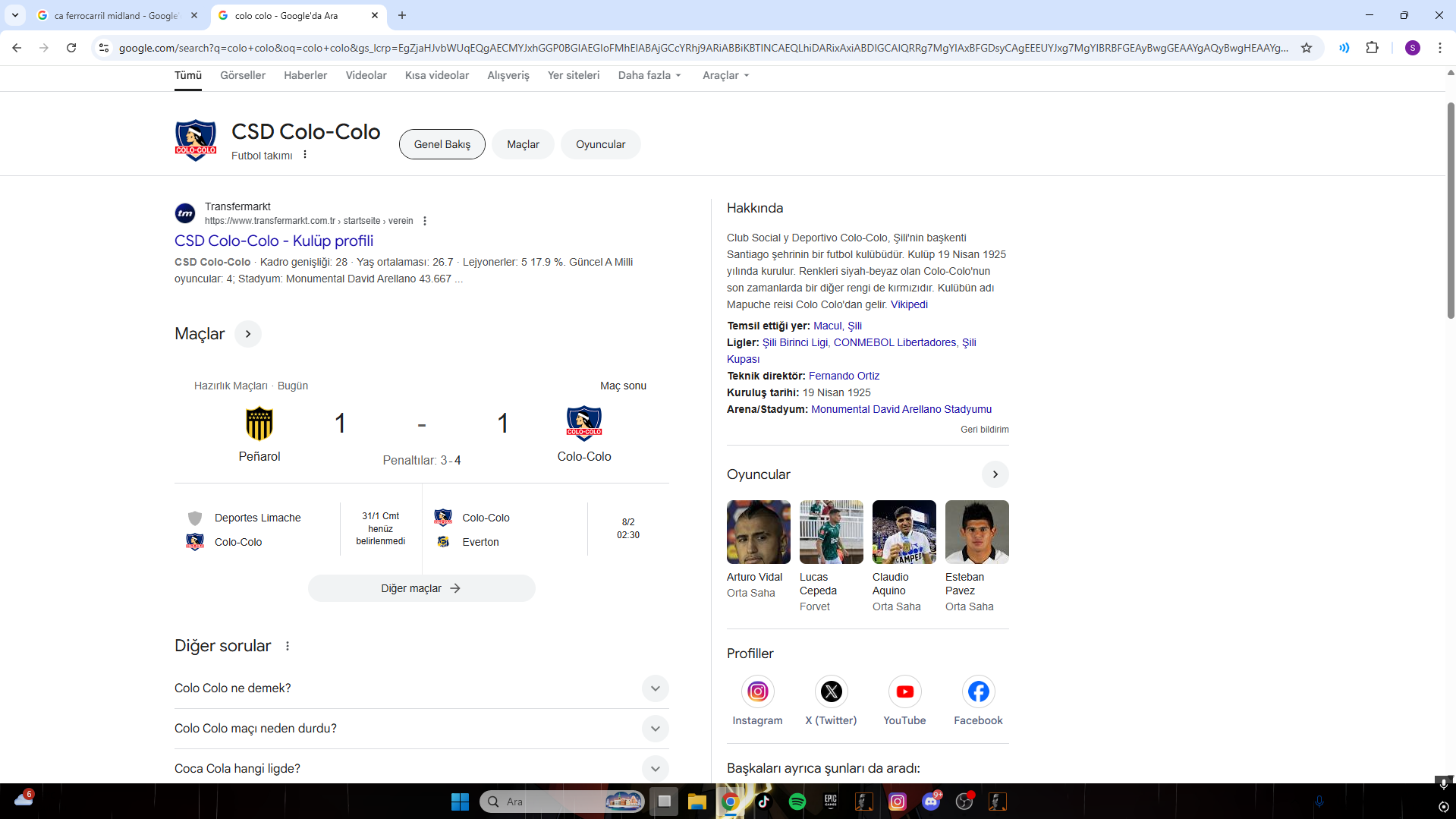
Task: Open TikTok from the taskbar
Action: 764,802
